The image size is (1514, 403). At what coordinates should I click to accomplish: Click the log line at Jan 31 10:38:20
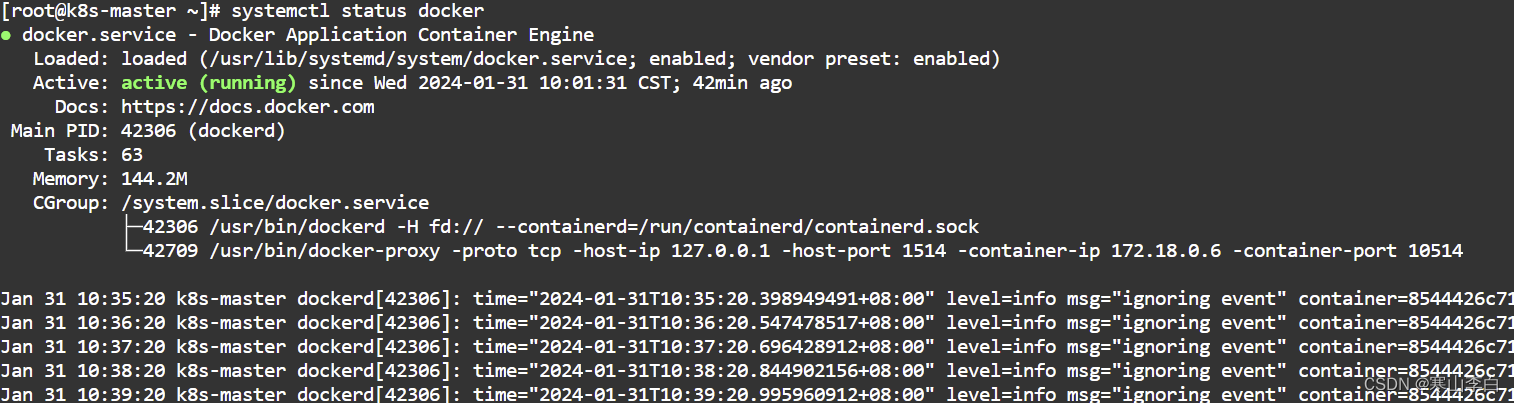(757, 370)
